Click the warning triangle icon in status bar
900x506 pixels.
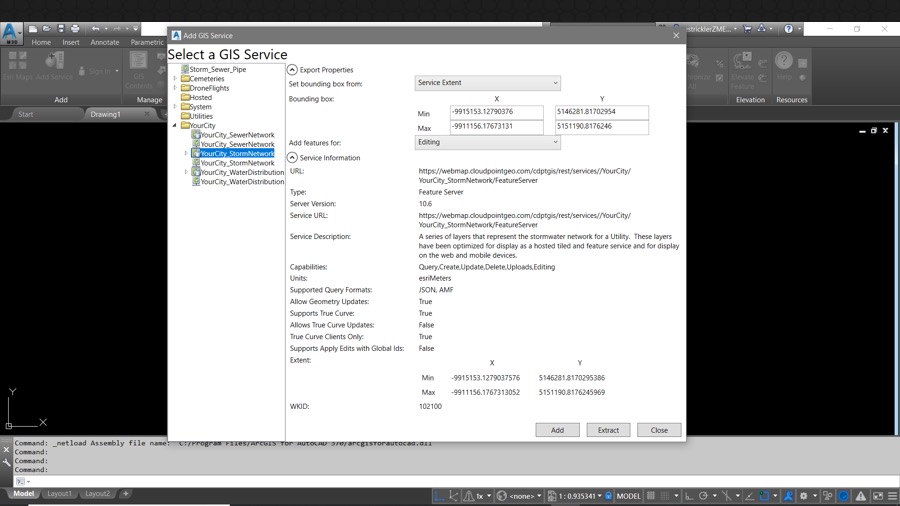(x=861, y=496)
